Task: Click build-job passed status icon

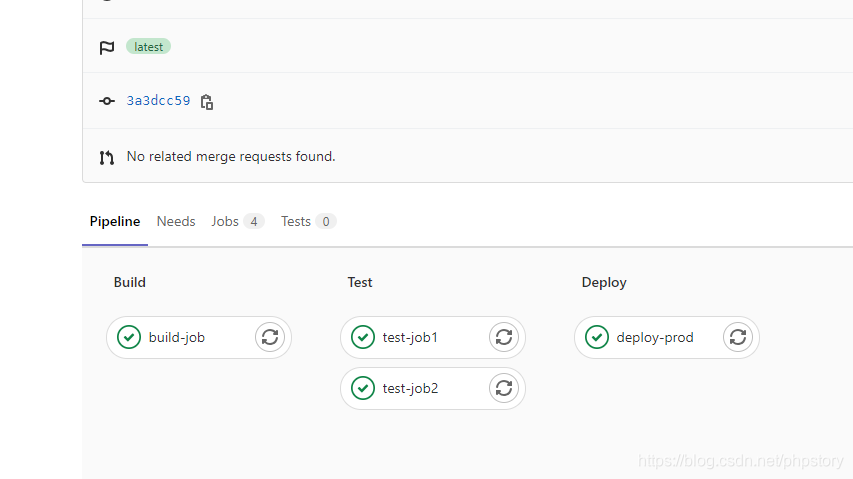Action: 129,337
